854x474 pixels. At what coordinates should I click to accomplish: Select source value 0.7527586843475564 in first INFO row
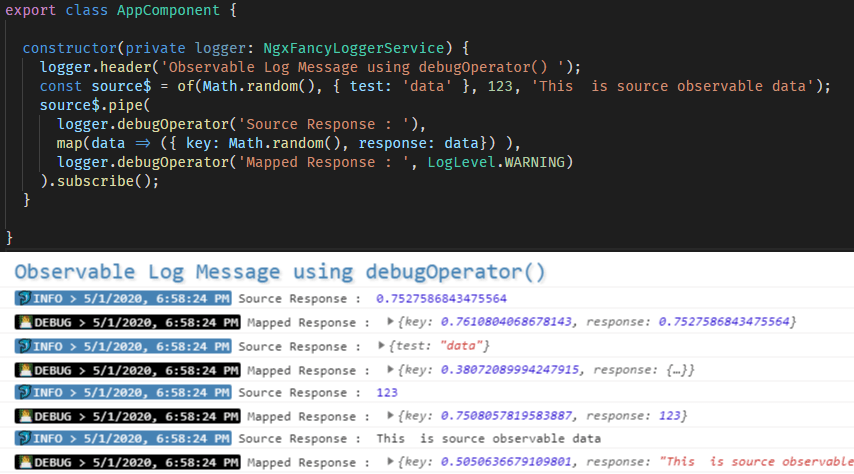(441, 299)
